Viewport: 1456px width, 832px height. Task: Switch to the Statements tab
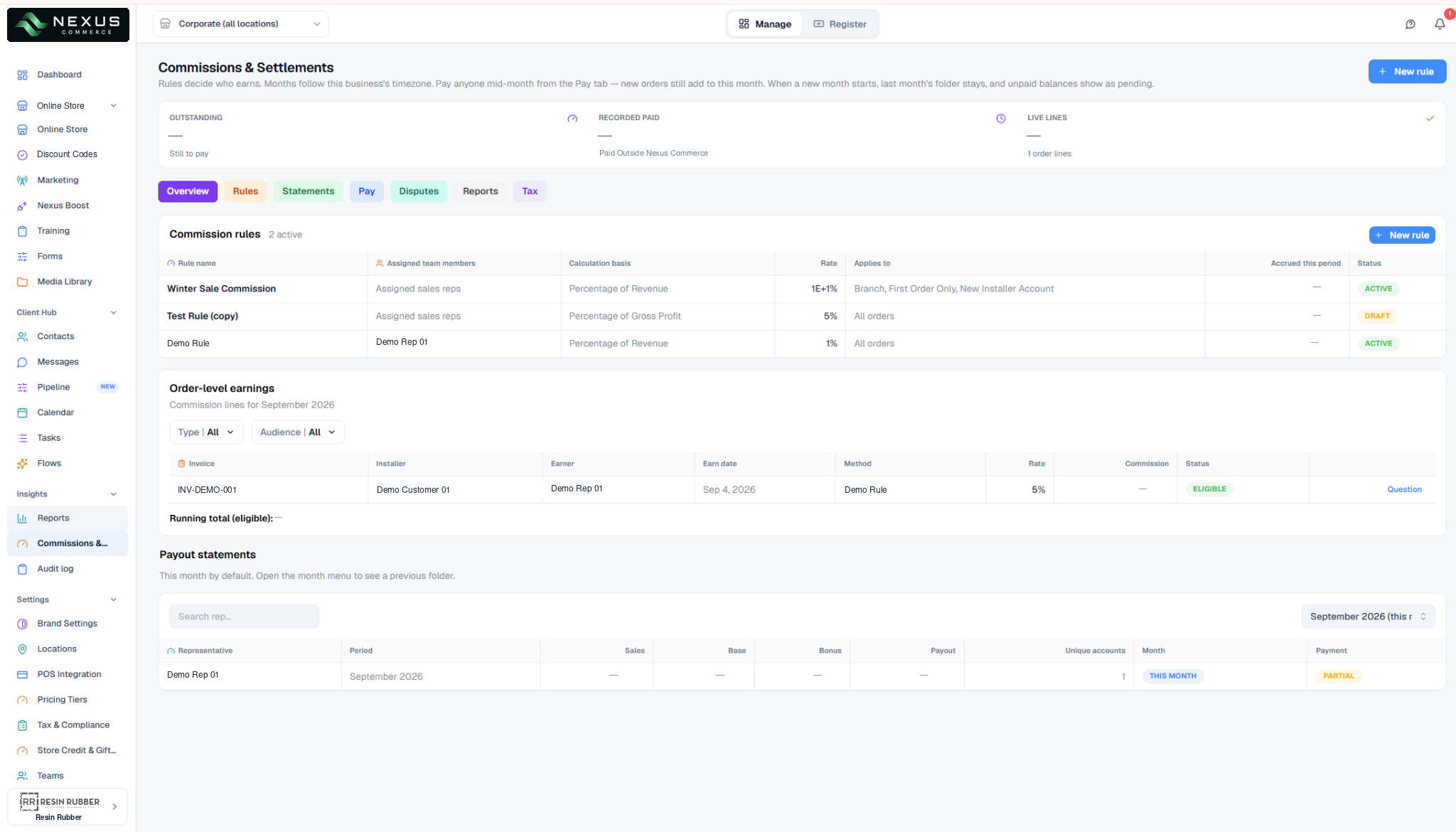click(x=308, y=191)
